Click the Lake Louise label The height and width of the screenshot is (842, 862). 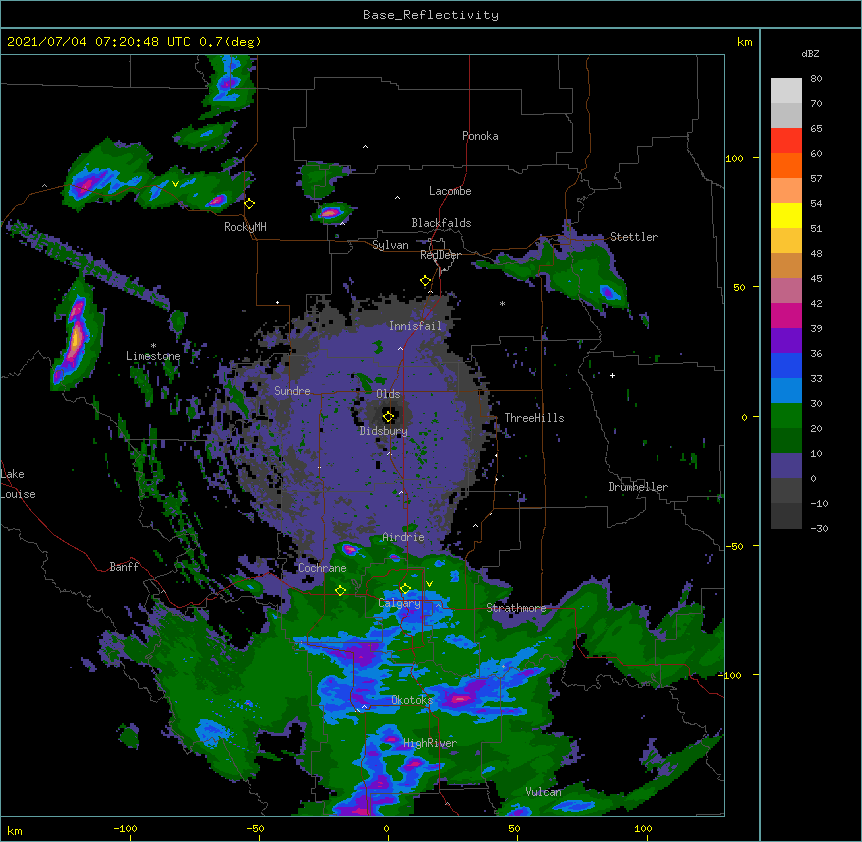pyautogui.click(x=18, y=484)
